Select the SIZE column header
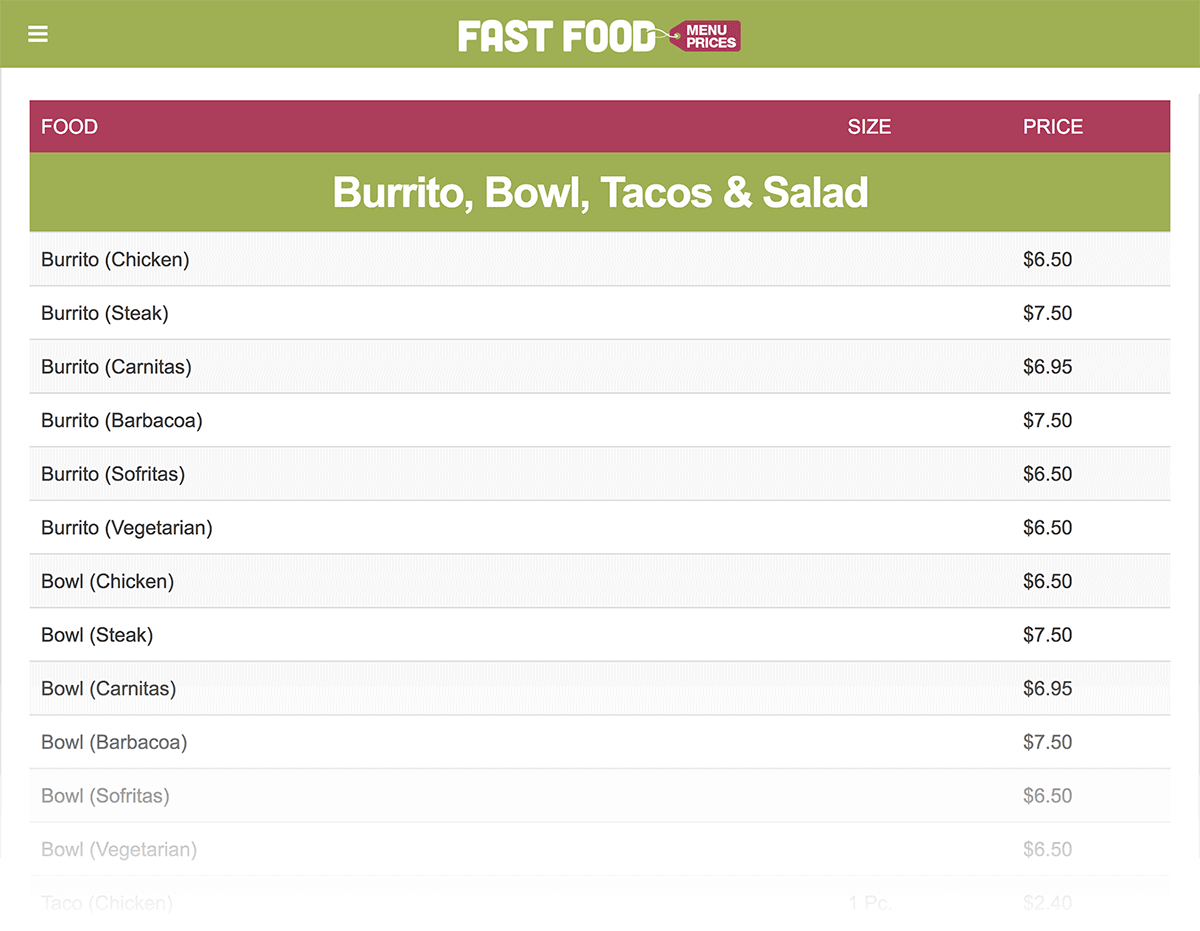This screenshot has height=931, width=1200. pos(869,127)
